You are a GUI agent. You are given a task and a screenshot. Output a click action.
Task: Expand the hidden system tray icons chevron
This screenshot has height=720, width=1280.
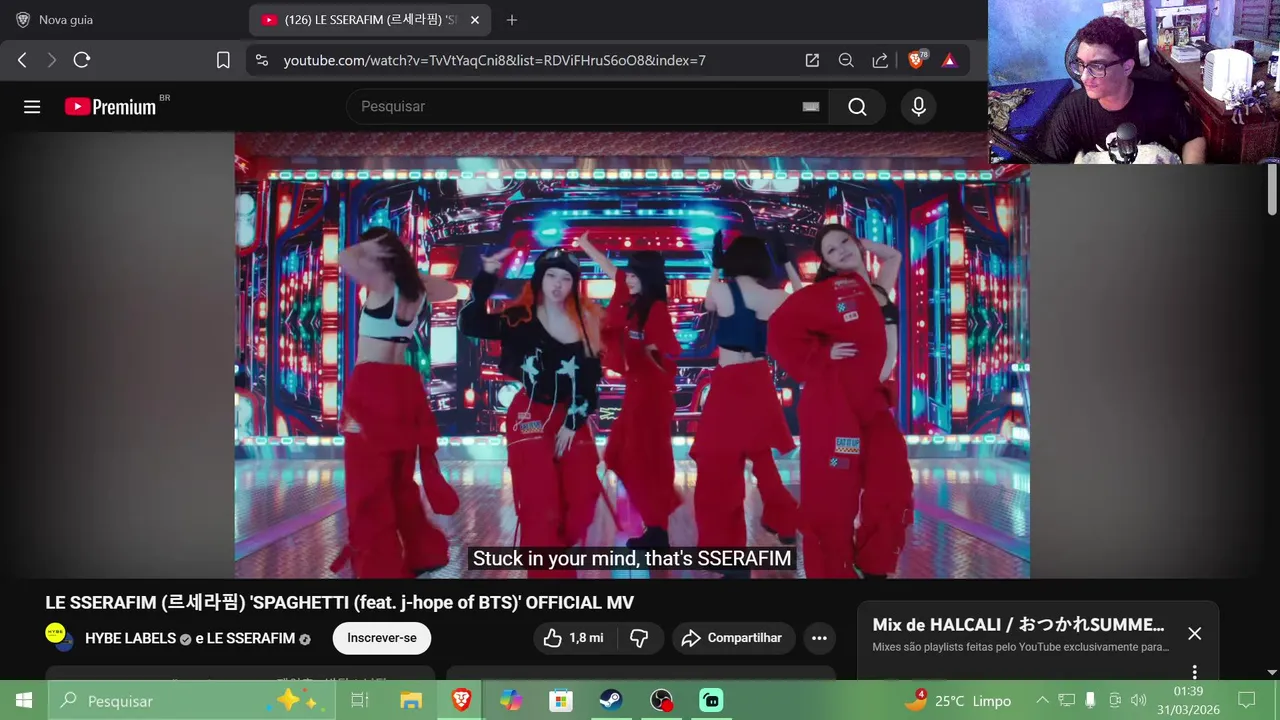(1042, 701)
